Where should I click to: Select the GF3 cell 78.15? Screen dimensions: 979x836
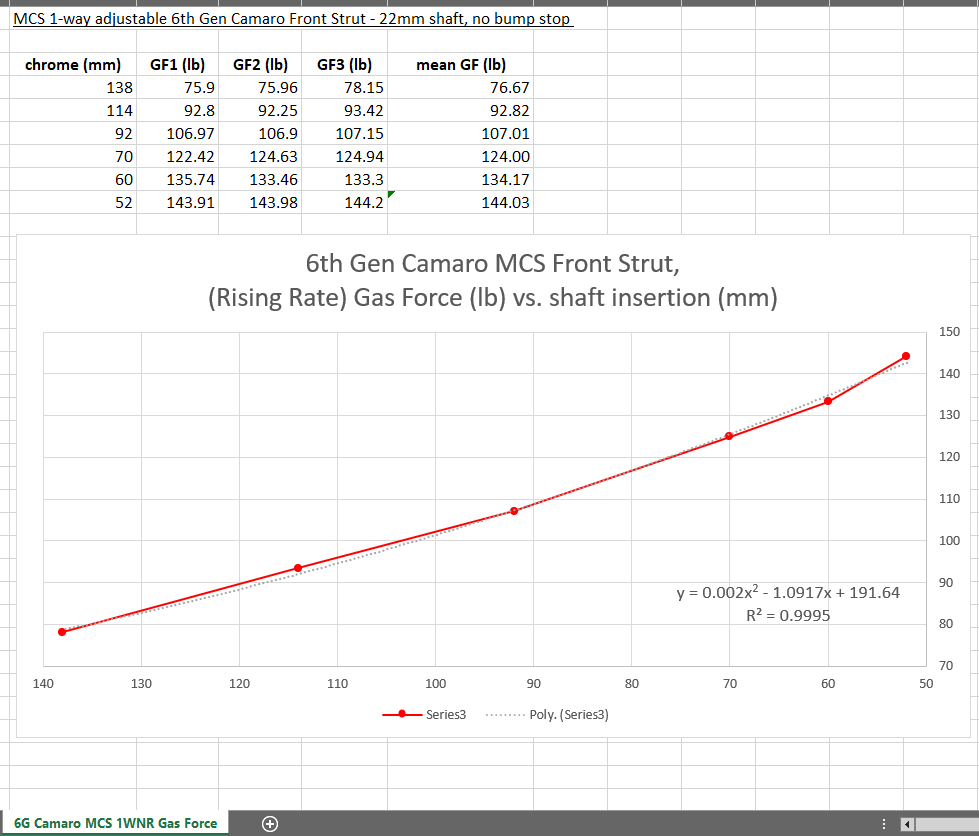click(x=344, y=87)
